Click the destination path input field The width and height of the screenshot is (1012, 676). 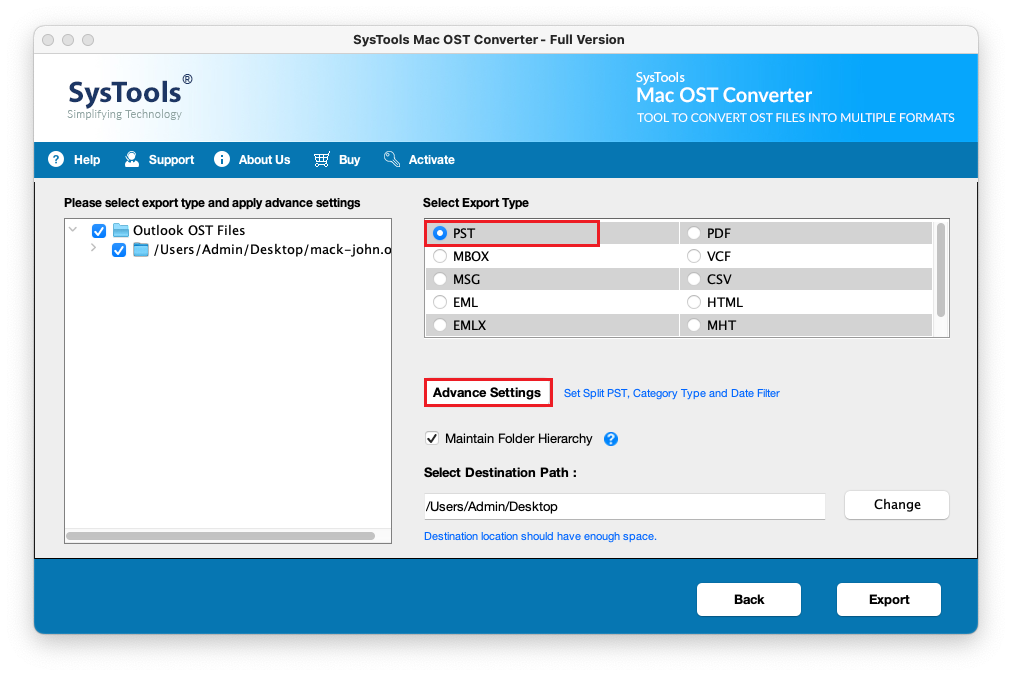point(624,506)
